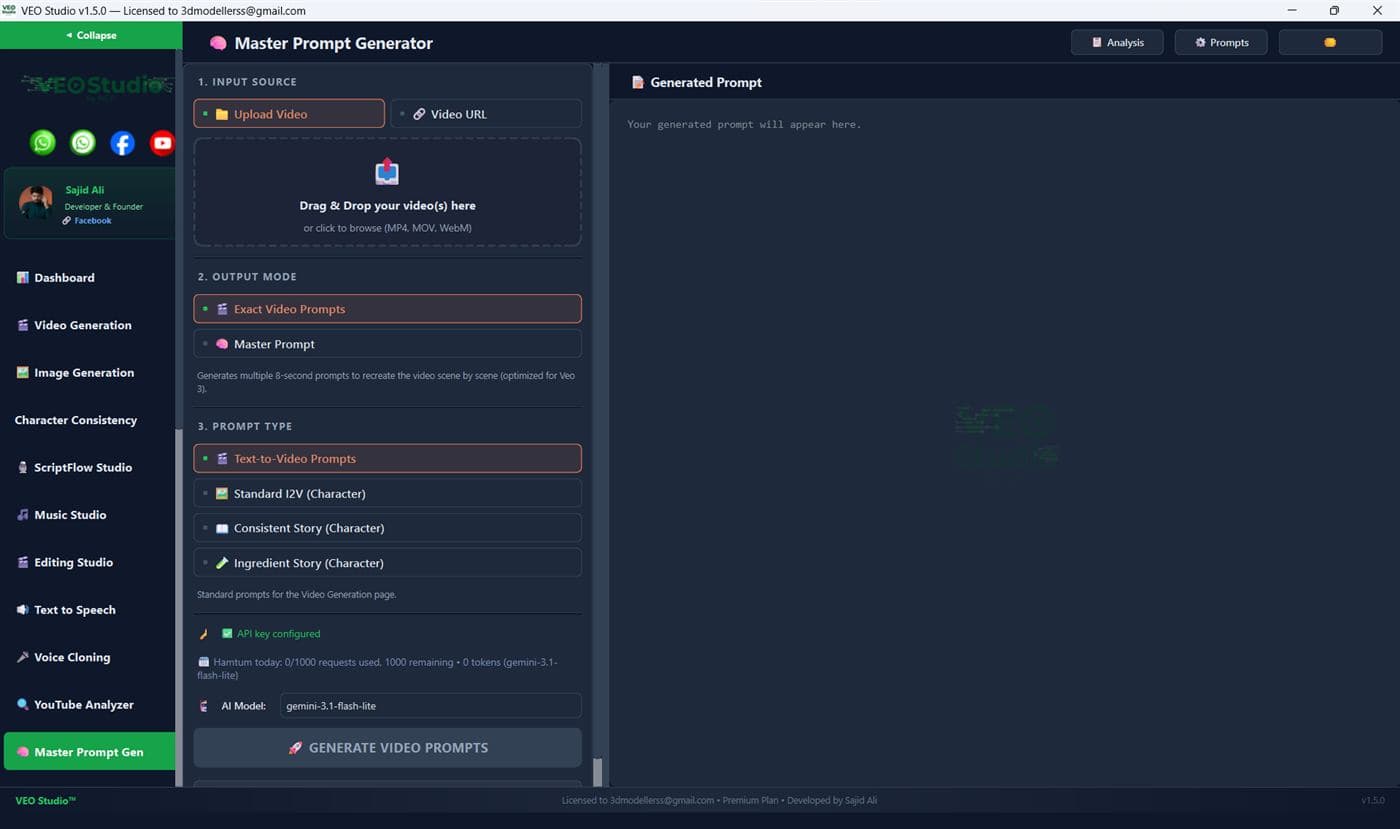This screenshot has height=829, width=1400.
Task: Select Text-to-Video Prompts prompt type
Action: click(x=387, y=459)
